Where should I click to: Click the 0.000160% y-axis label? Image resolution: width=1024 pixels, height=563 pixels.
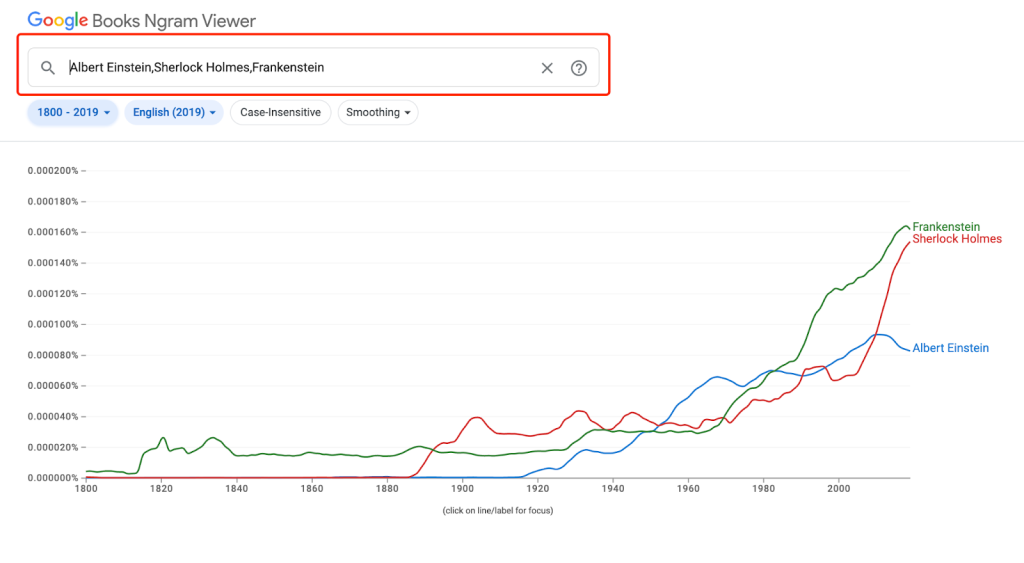[53, 232]
